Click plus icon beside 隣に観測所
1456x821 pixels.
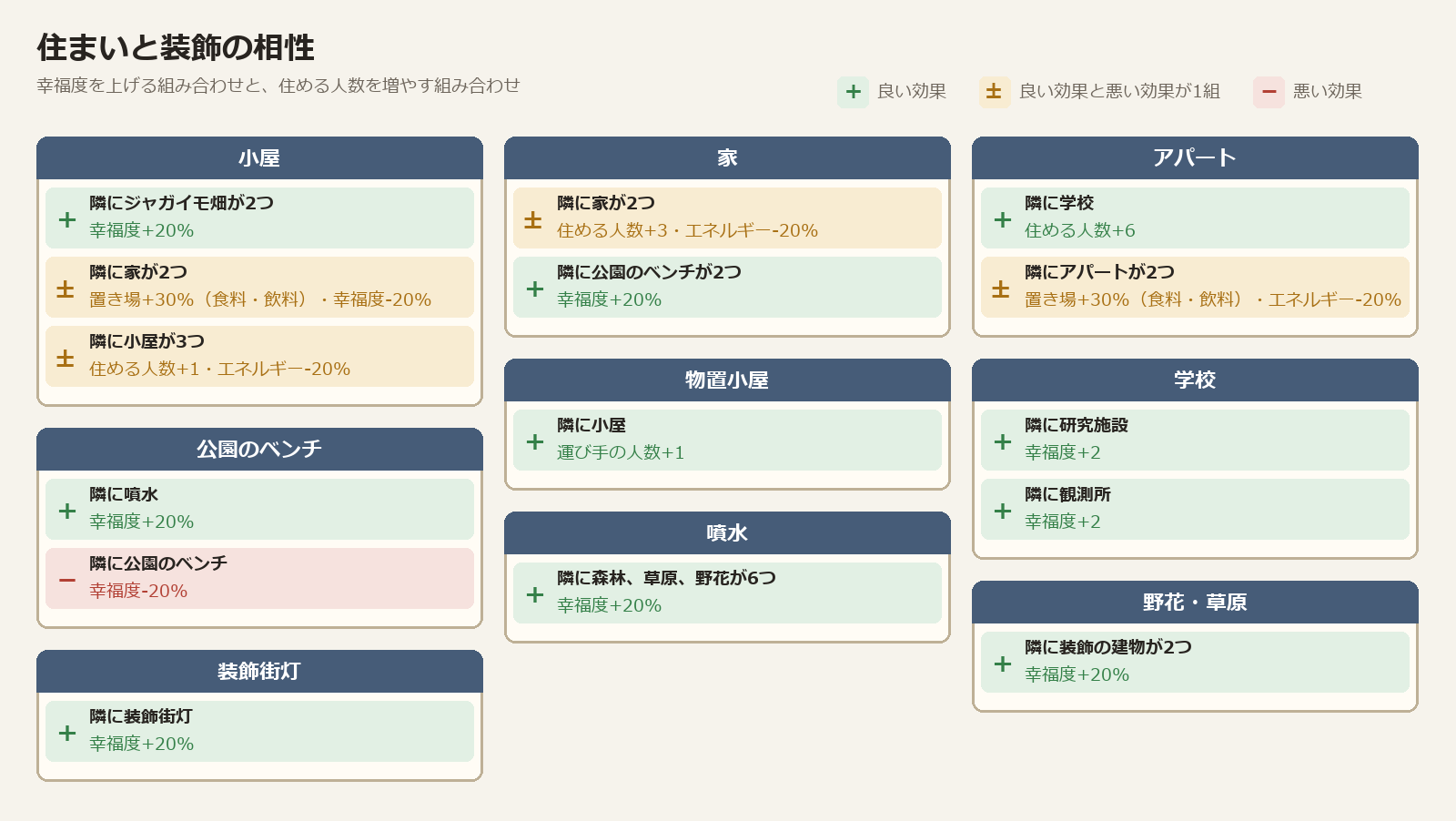[1003, 511]
